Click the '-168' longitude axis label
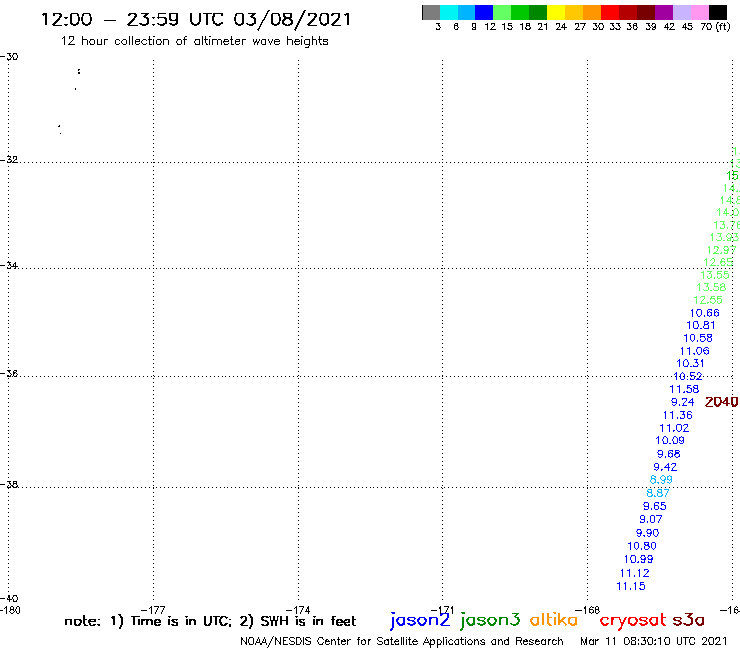The image size is (740, 650). click(588, 610)
